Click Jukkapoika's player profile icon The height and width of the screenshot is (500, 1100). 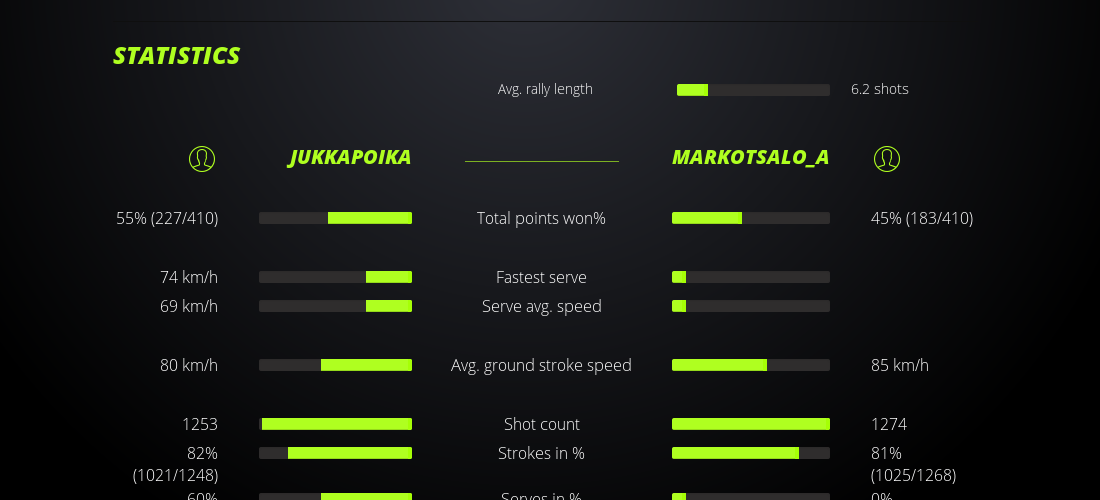tap(202, 158)
